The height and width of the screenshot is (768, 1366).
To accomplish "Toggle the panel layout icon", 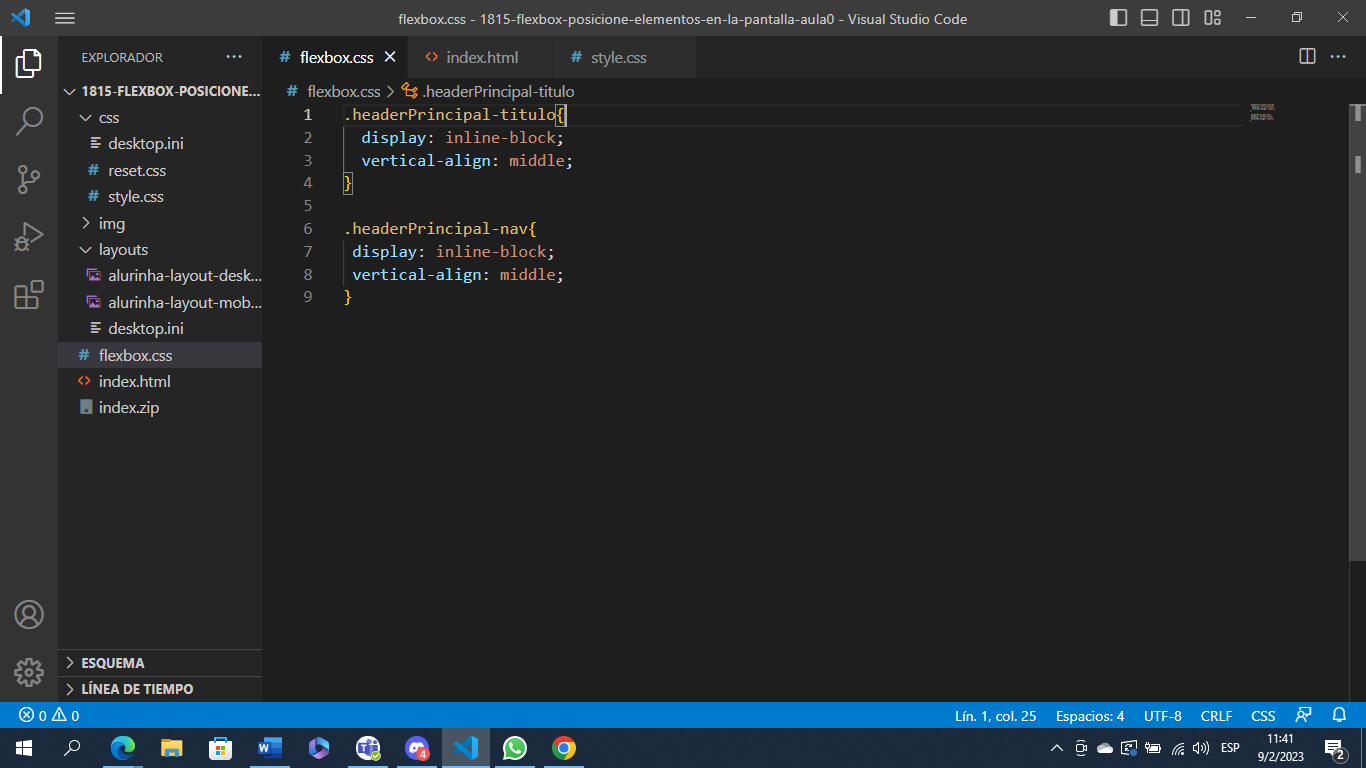I will click(x=1150, y=18).
